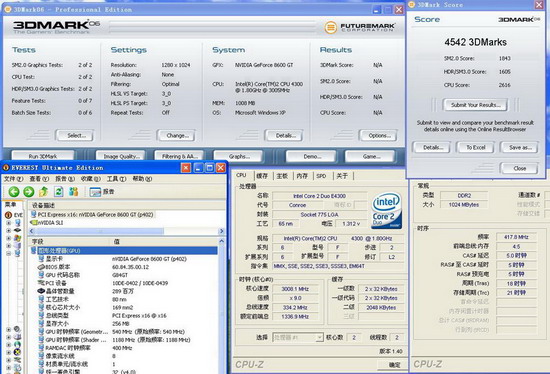
Task: Open the 处理器 selection dropdown in CPU-Z
Action: [x=297, y=338]
